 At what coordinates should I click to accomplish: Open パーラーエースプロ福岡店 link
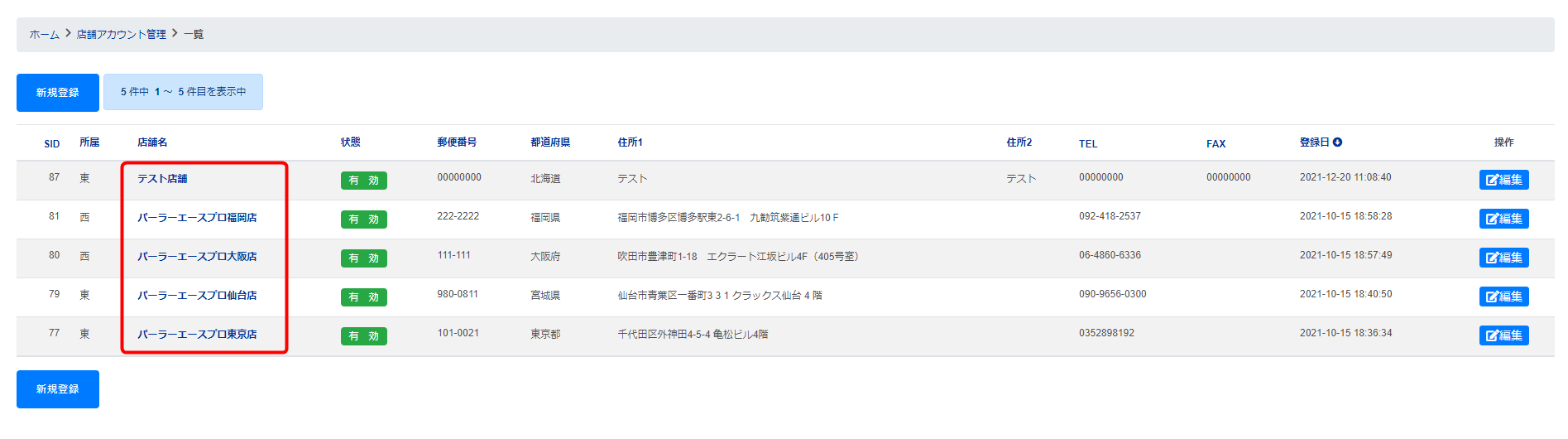pos(197,218)
